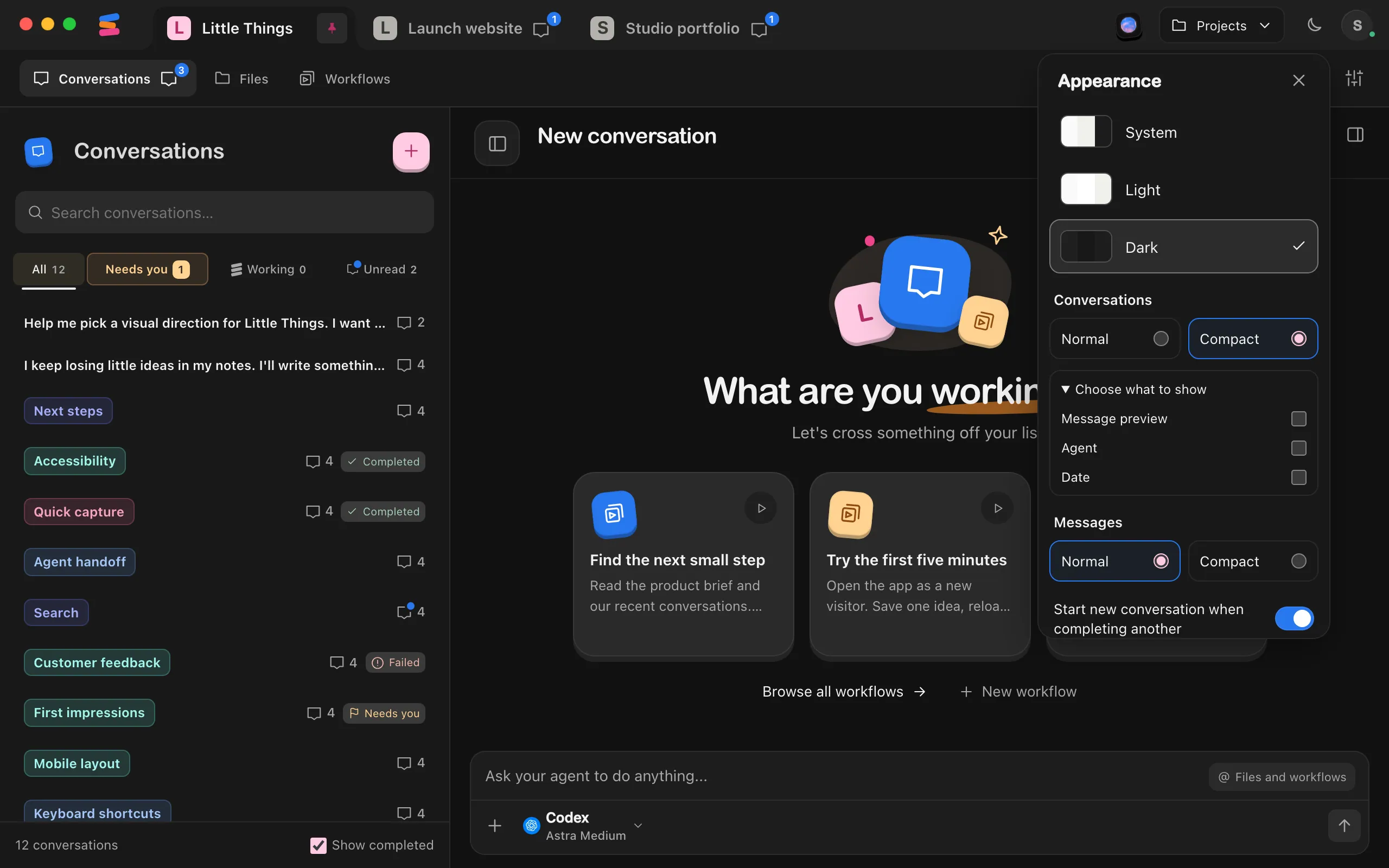Toggle the left sidebar panel icon
Screen dimensions: 1389x868
point(497,143)
